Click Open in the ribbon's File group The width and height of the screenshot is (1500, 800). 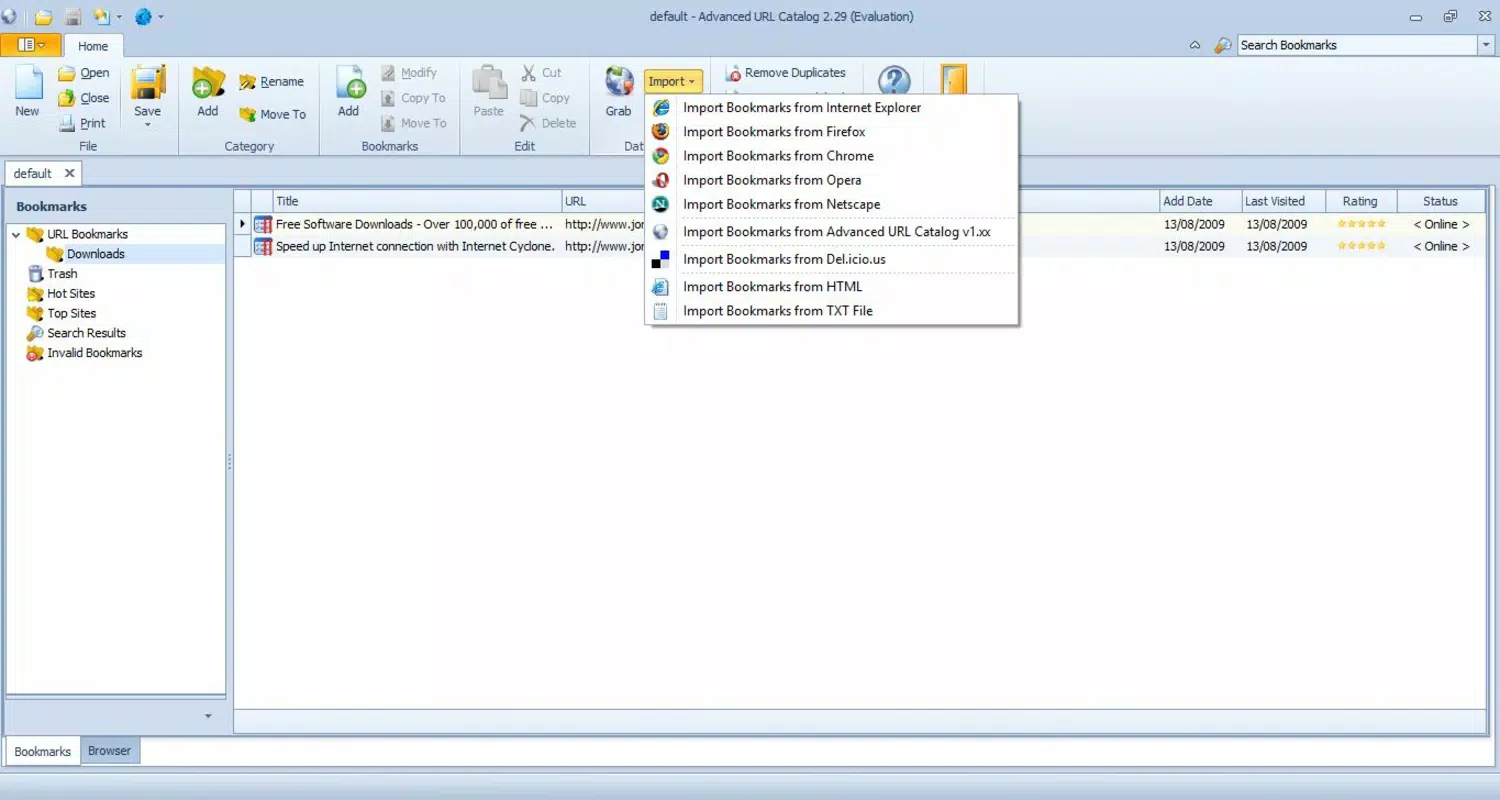pos(84,73)
